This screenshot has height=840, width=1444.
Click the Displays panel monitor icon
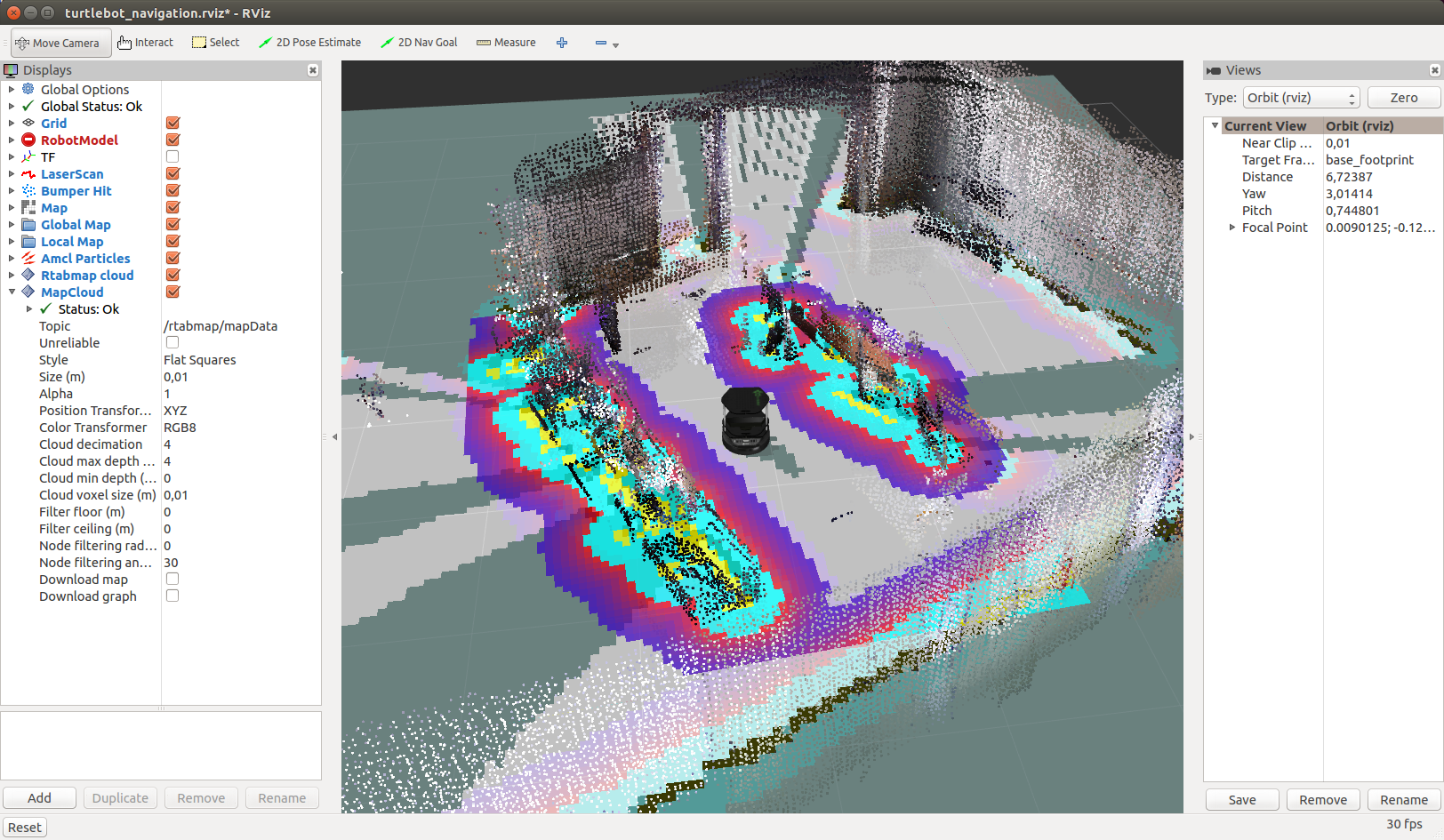coord(11,70)
